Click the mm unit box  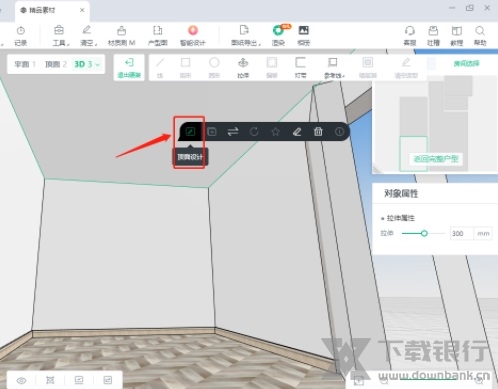pos(483,233)
